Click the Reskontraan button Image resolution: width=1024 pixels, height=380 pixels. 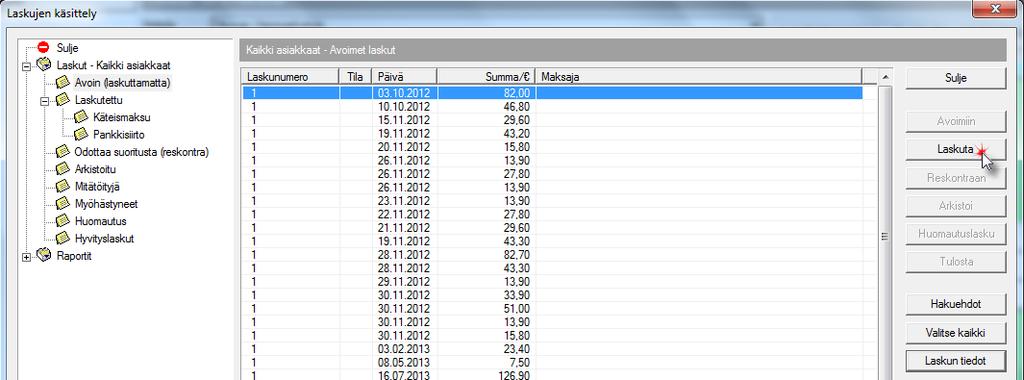point(955,178)
